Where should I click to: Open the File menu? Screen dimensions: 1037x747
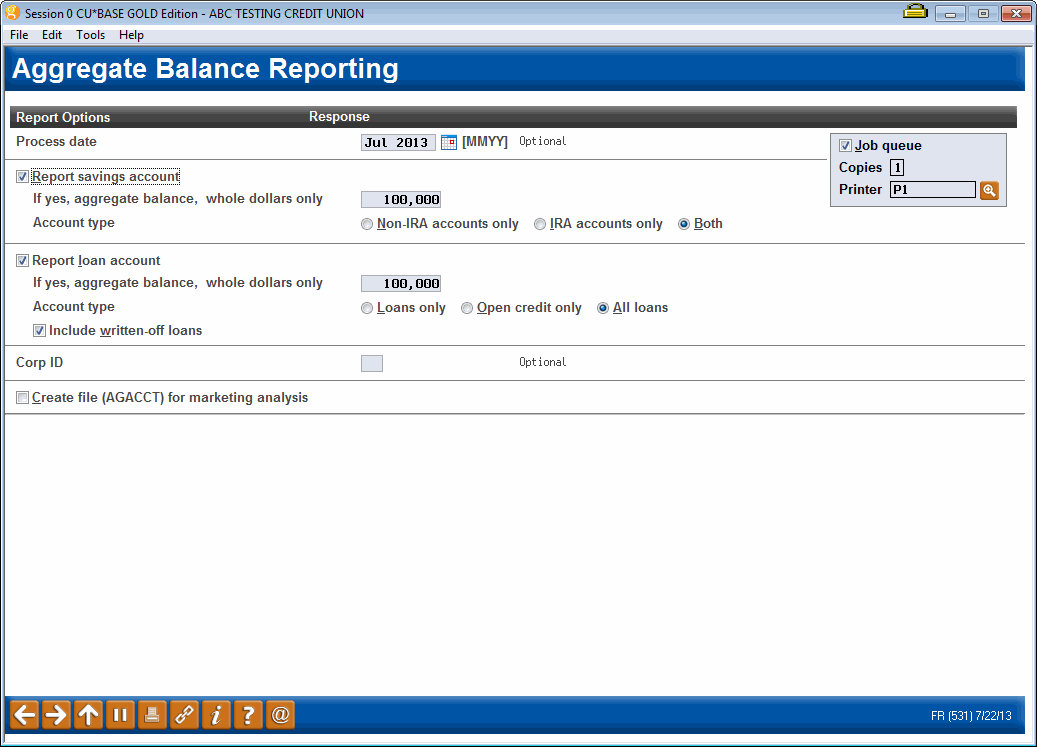tap(19, 34)
